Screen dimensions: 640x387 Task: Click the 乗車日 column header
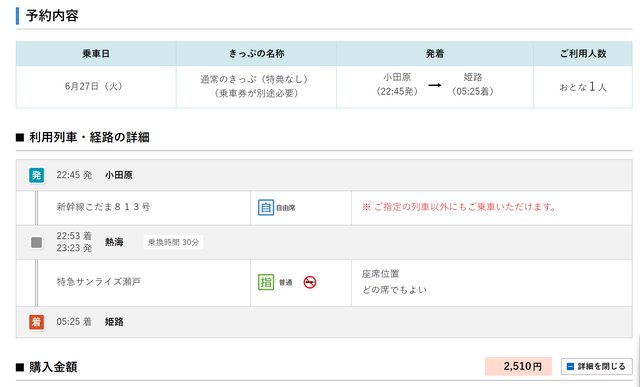pos(96,53)
